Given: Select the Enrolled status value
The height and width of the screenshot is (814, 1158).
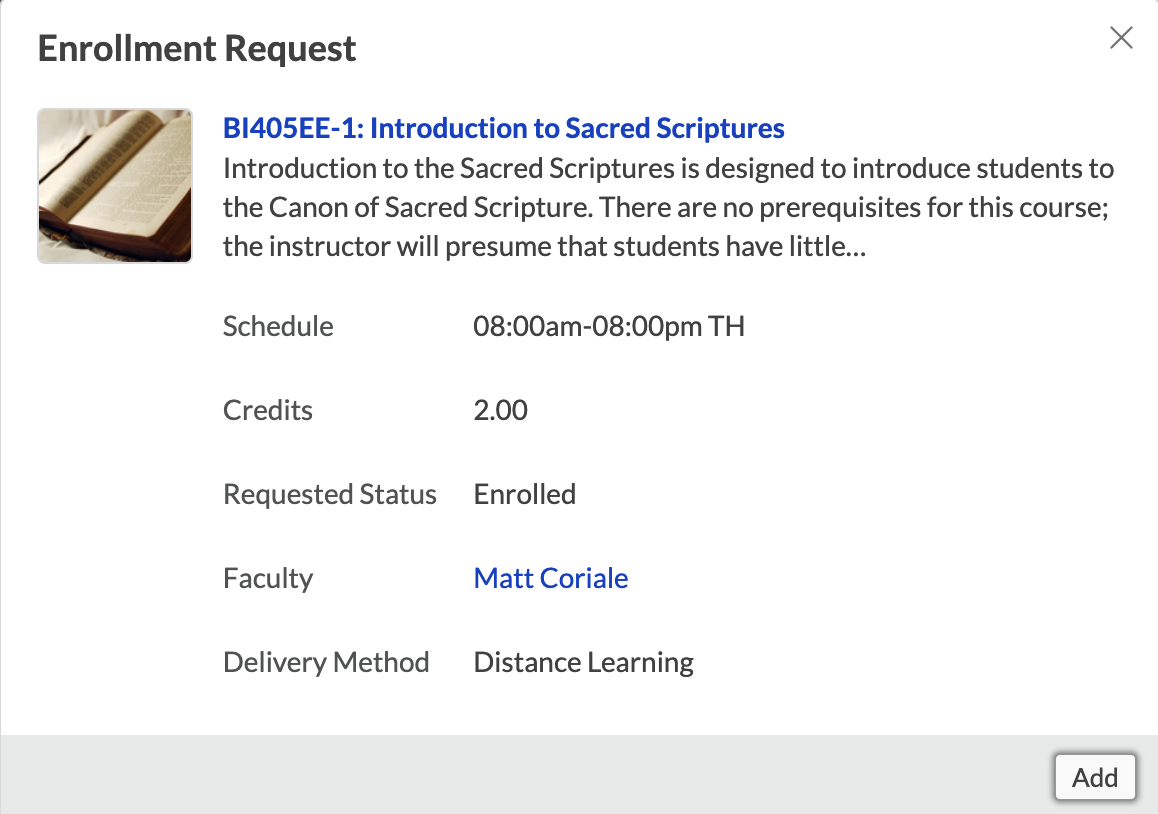Looking at the screenshot, I should coord(524,494).
